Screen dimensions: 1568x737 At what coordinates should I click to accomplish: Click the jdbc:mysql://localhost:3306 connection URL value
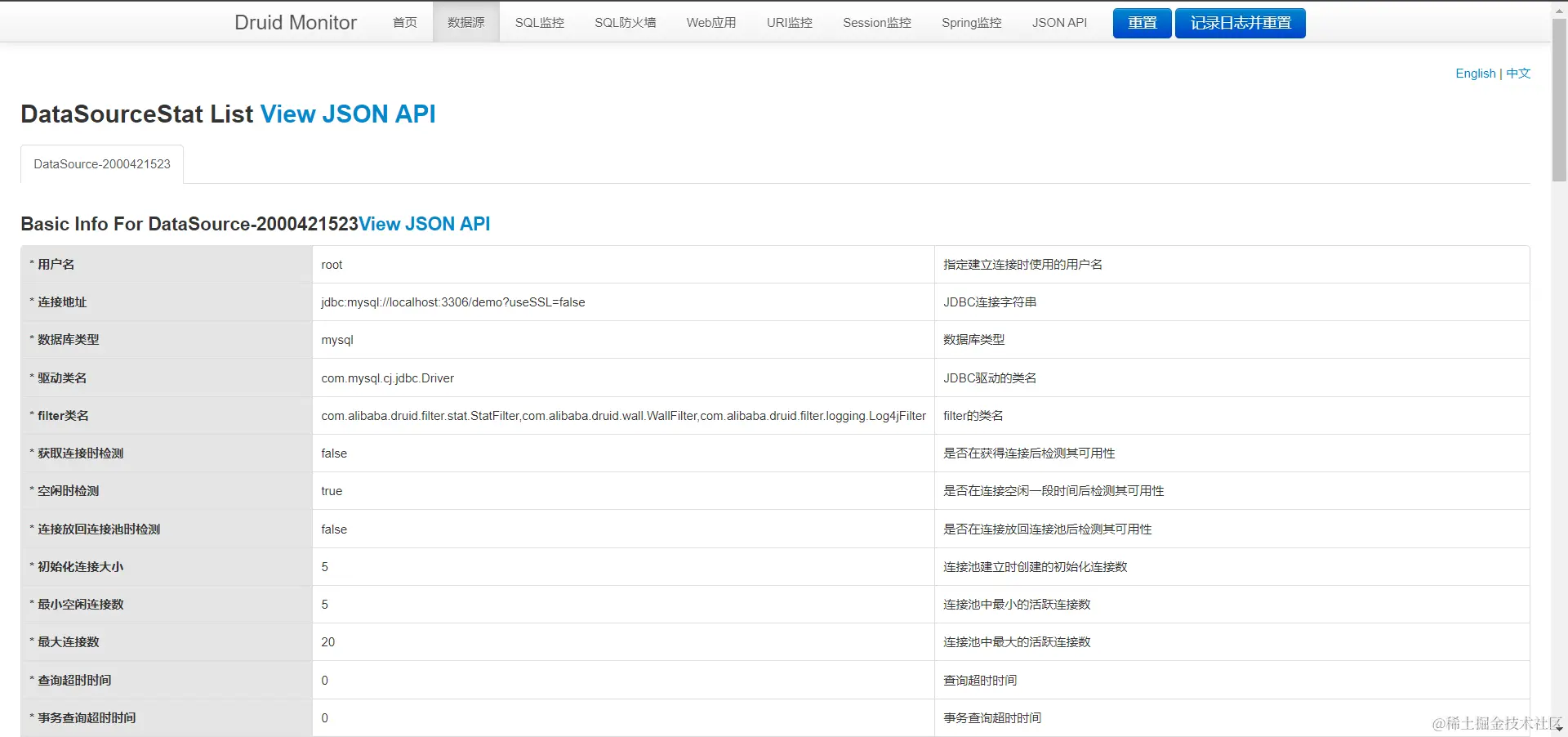tap(453, 302)
